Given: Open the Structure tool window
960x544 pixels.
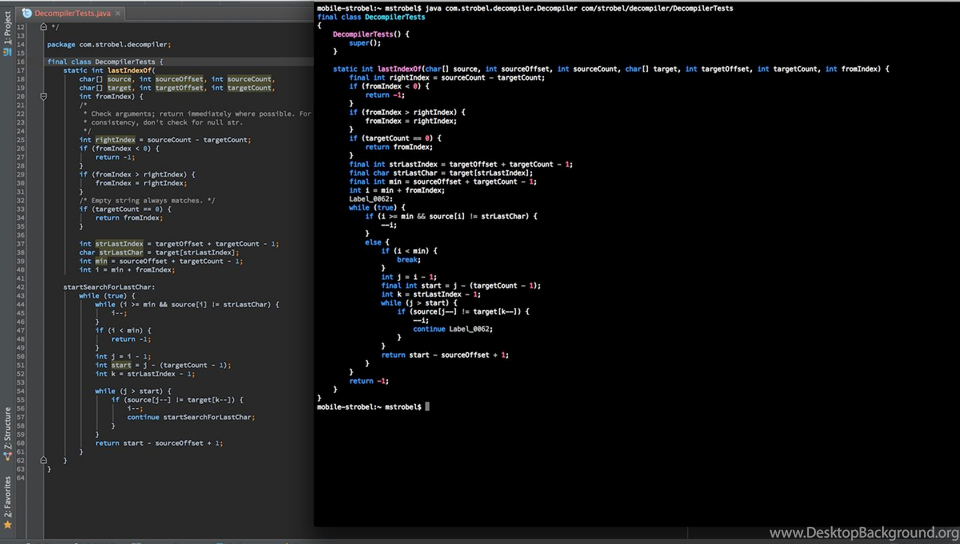Looking at the screenshot, I should 7,428.
